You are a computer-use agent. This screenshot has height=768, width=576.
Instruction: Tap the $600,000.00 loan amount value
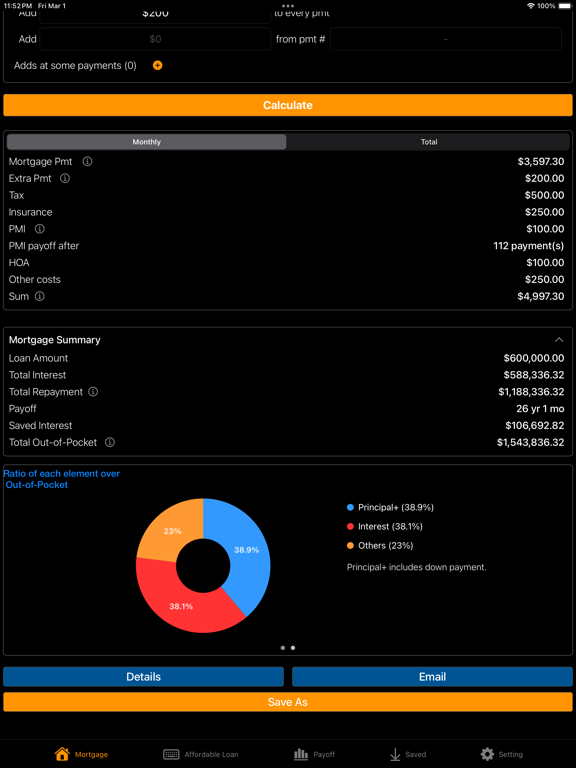pyautogui.click(x=534, y=358)
